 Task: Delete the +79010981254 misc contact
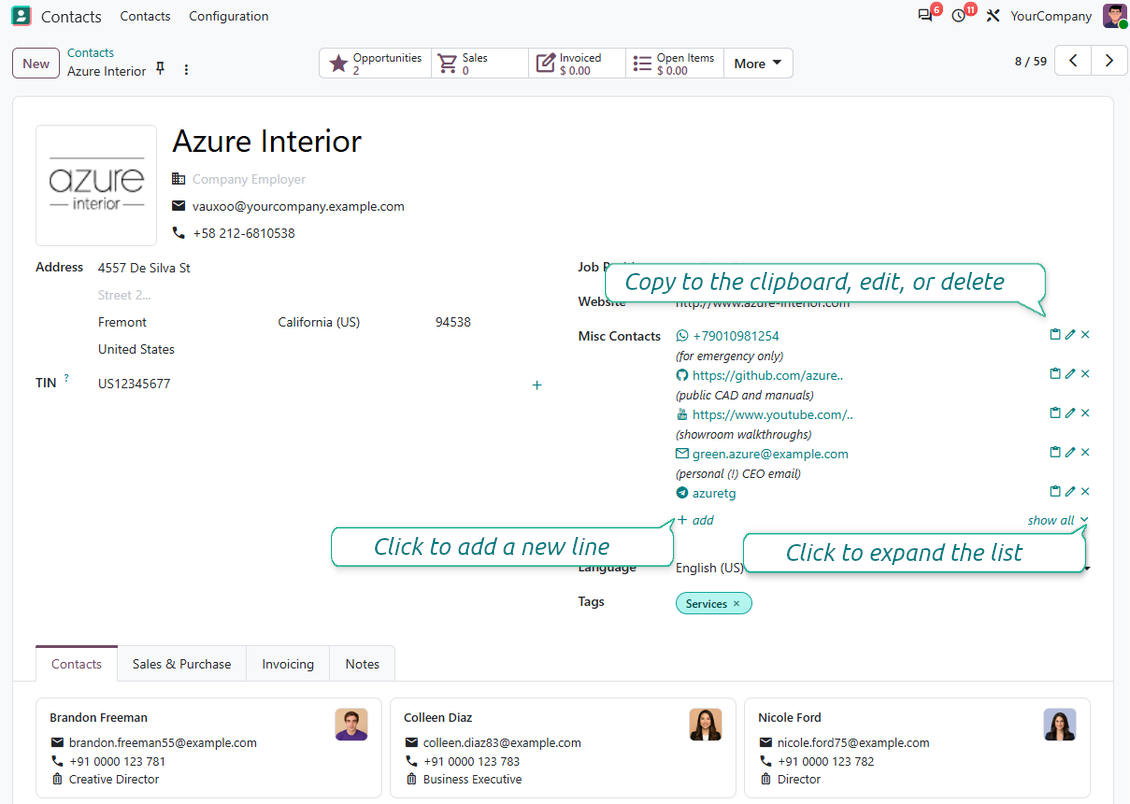tap(1085, 334)
